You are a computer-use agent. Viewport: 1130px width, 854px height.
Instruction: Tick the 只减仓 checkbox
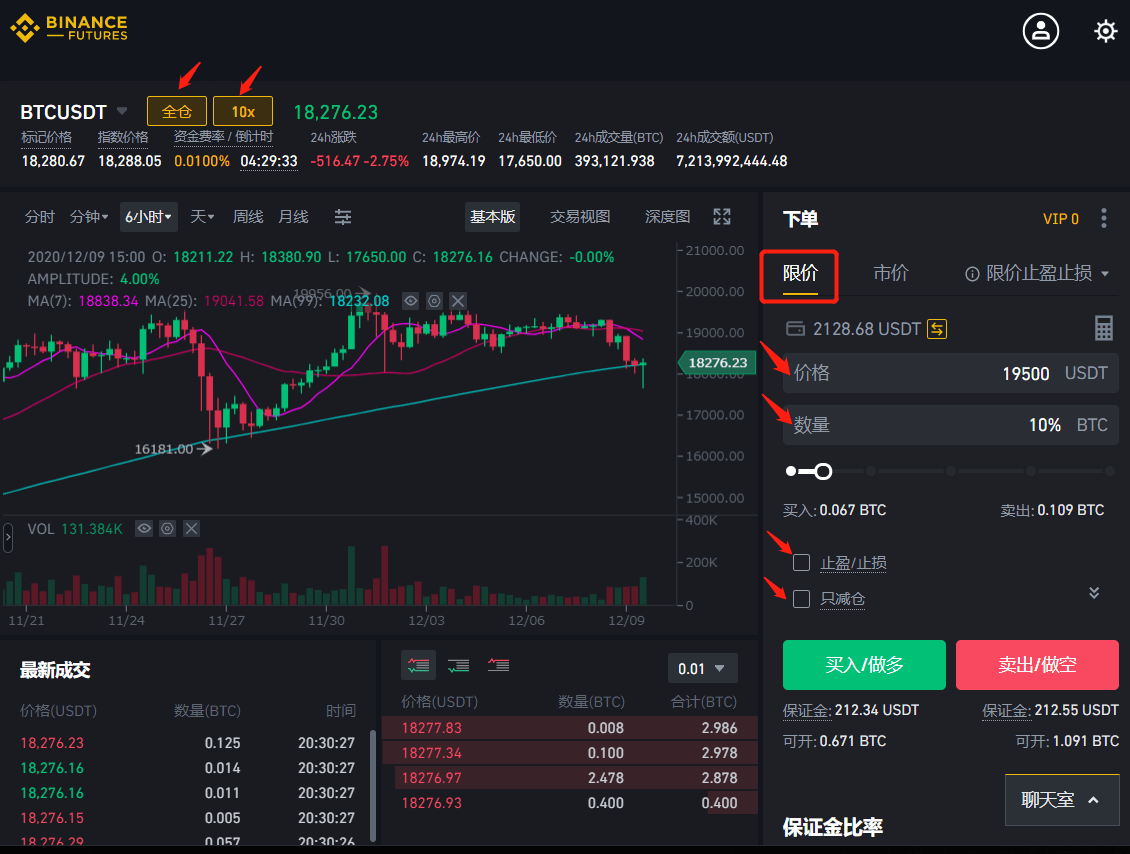(801, 598)
